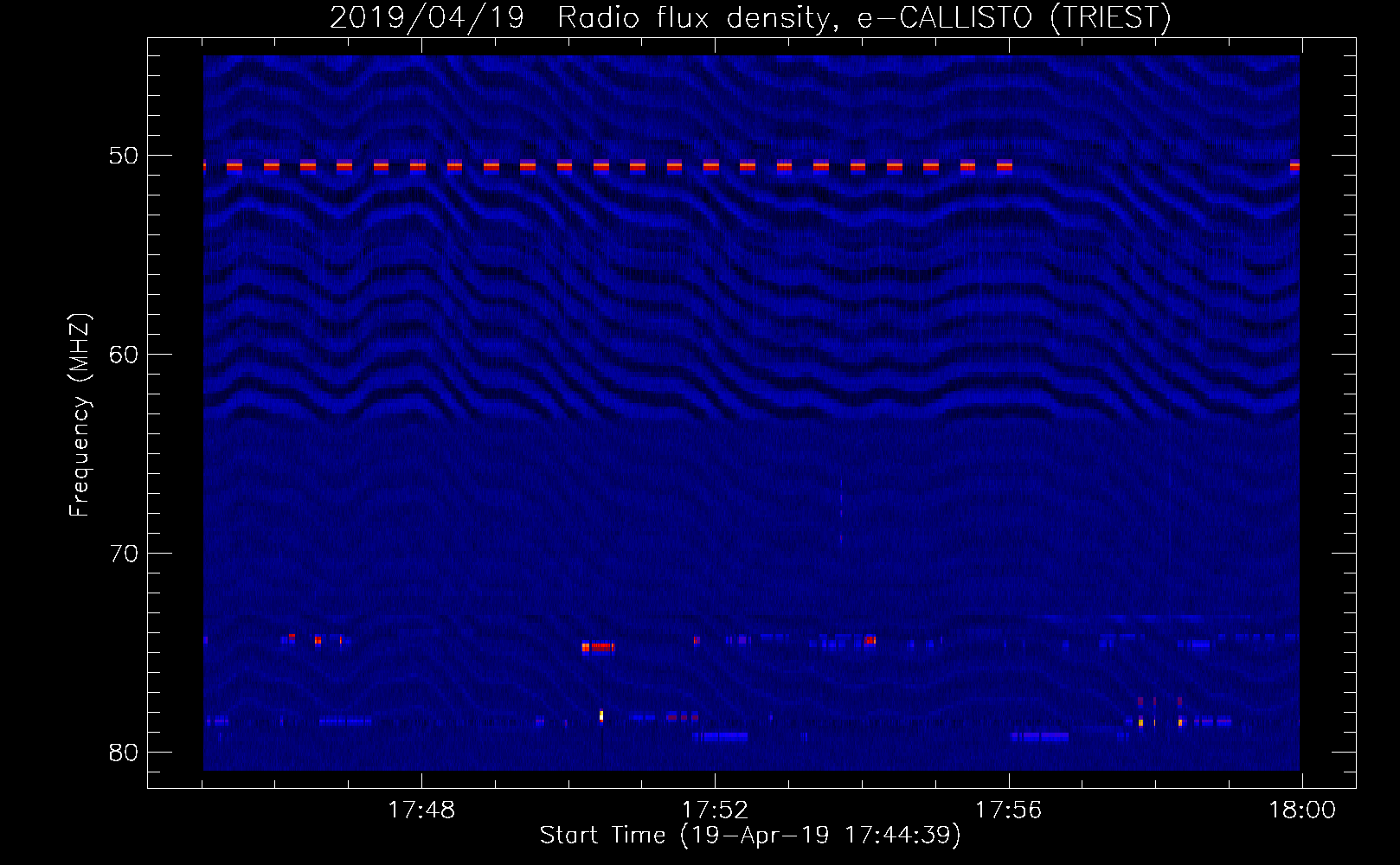Click the 'Frequency (MHZ)' axis label
Viewport: 1400px width, 865px height.
80,415
